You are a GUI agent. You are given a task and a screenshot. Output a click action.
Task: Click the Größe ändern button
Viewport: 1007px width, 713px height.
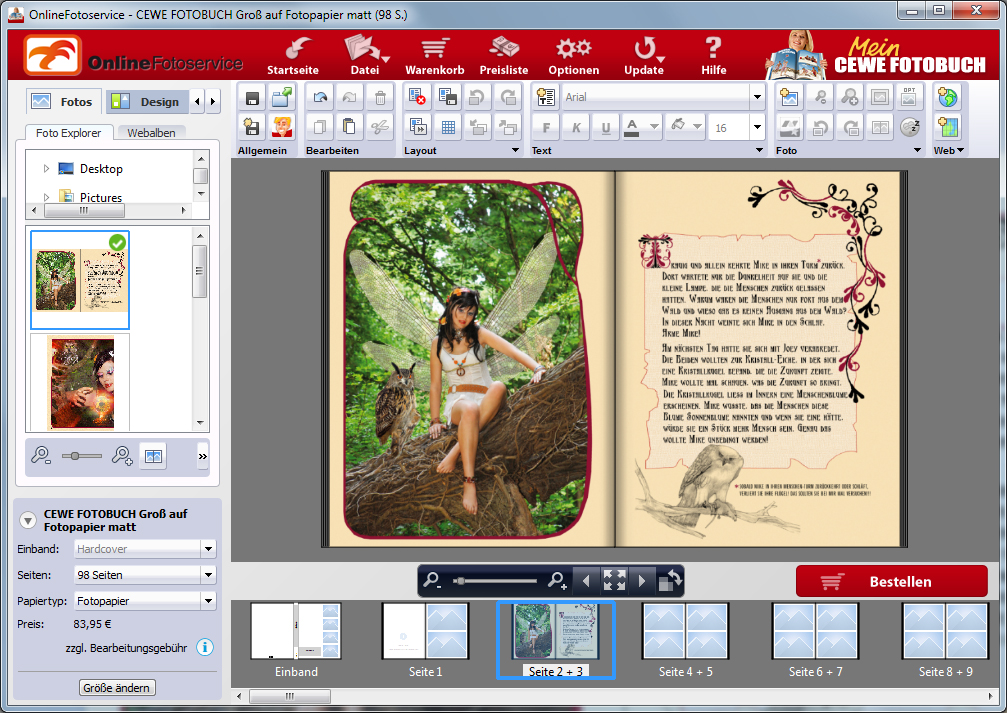point(118,687)
